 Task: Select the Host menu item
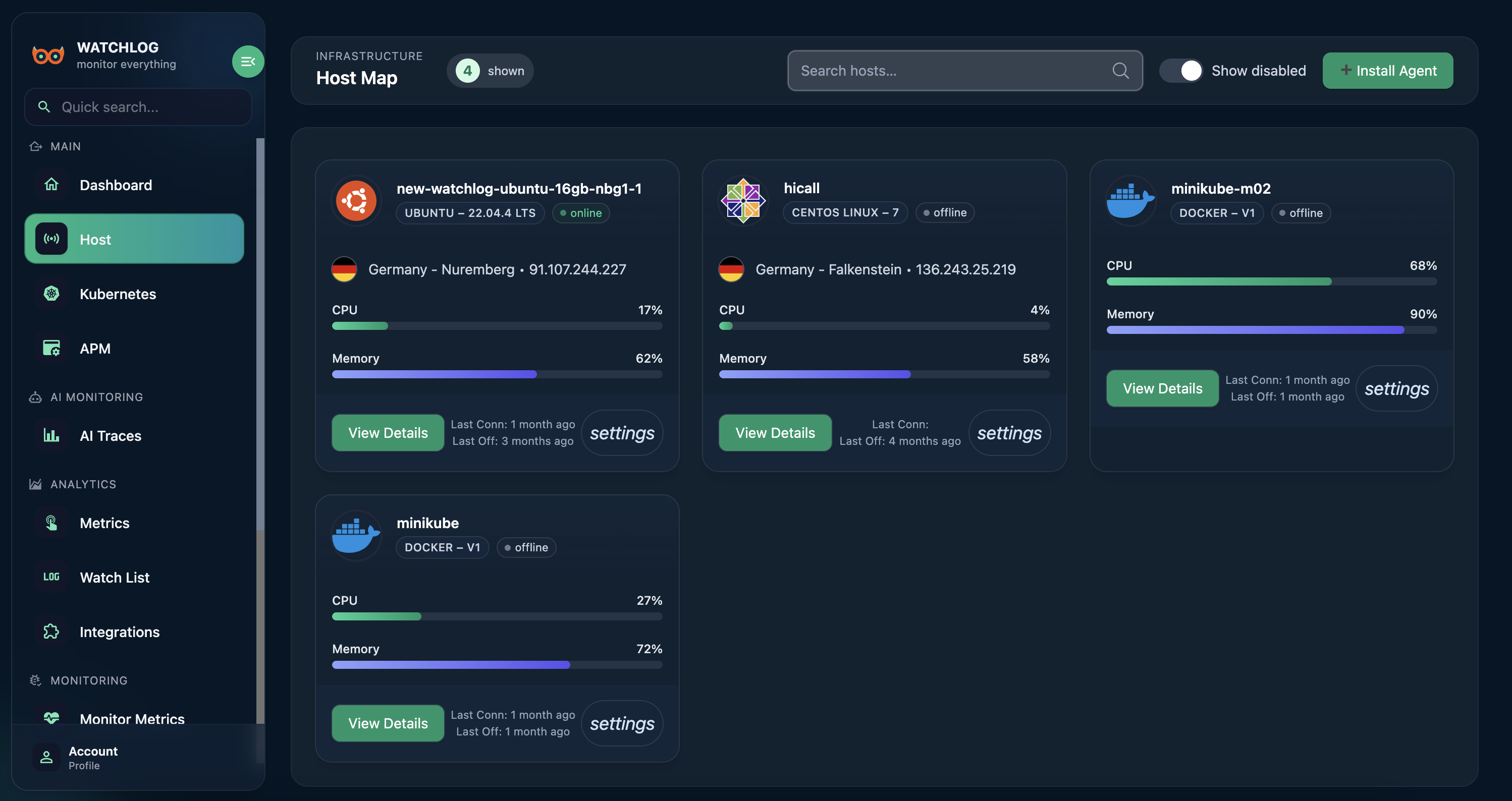(134, 239)
